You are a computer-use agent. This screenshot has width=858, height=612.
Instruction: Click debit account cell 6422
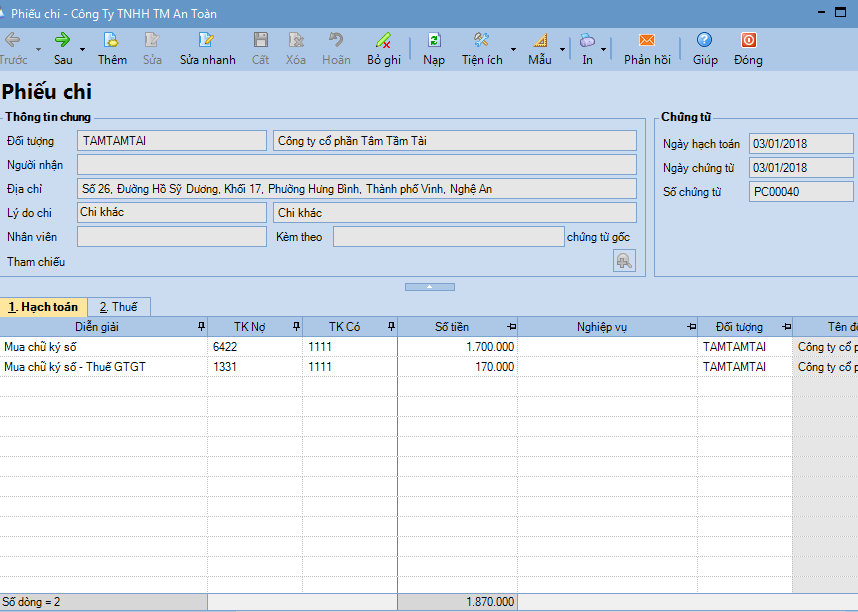[x=255, y=347]
